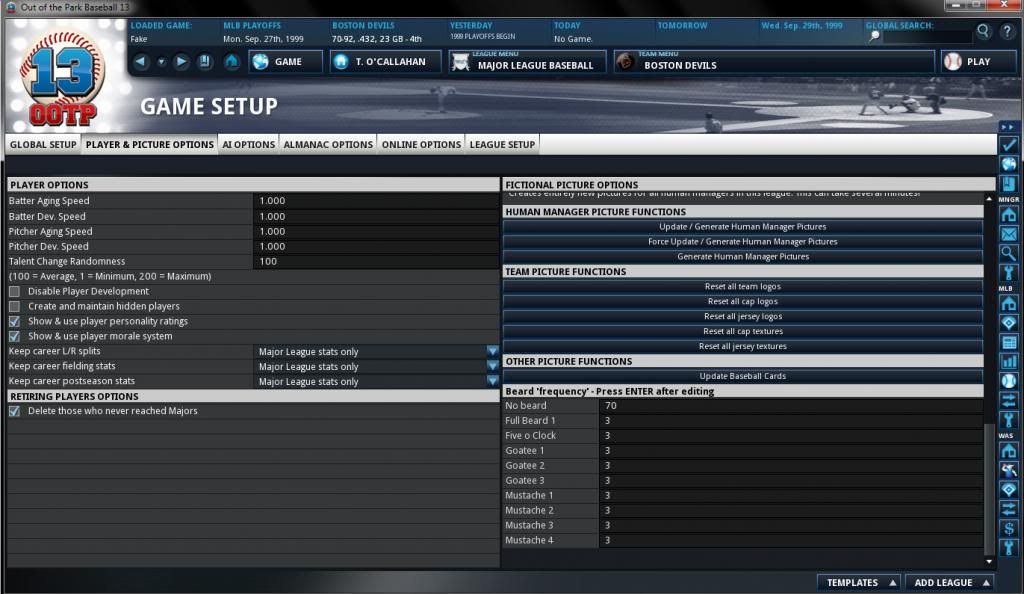This screenshot has width=1024, height=594.
Task: Click Reset all jersey textures
Action: pos(743,347)
